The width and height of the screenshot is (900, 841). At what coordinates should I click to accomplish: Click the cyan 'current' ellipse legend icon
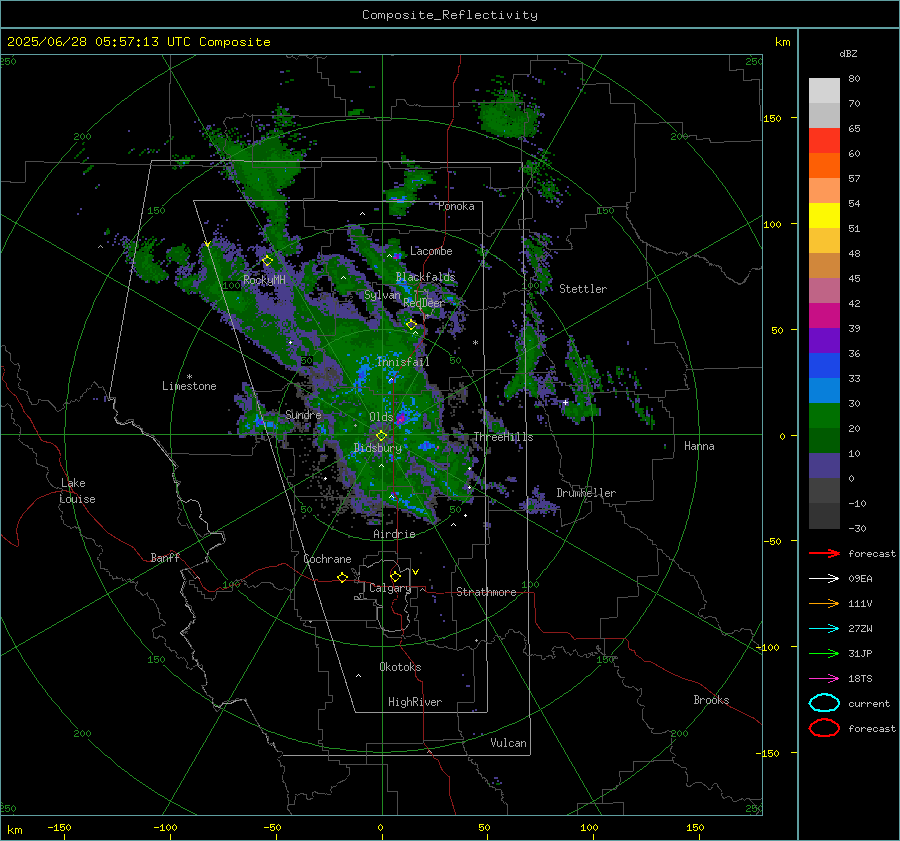[824, 703]
